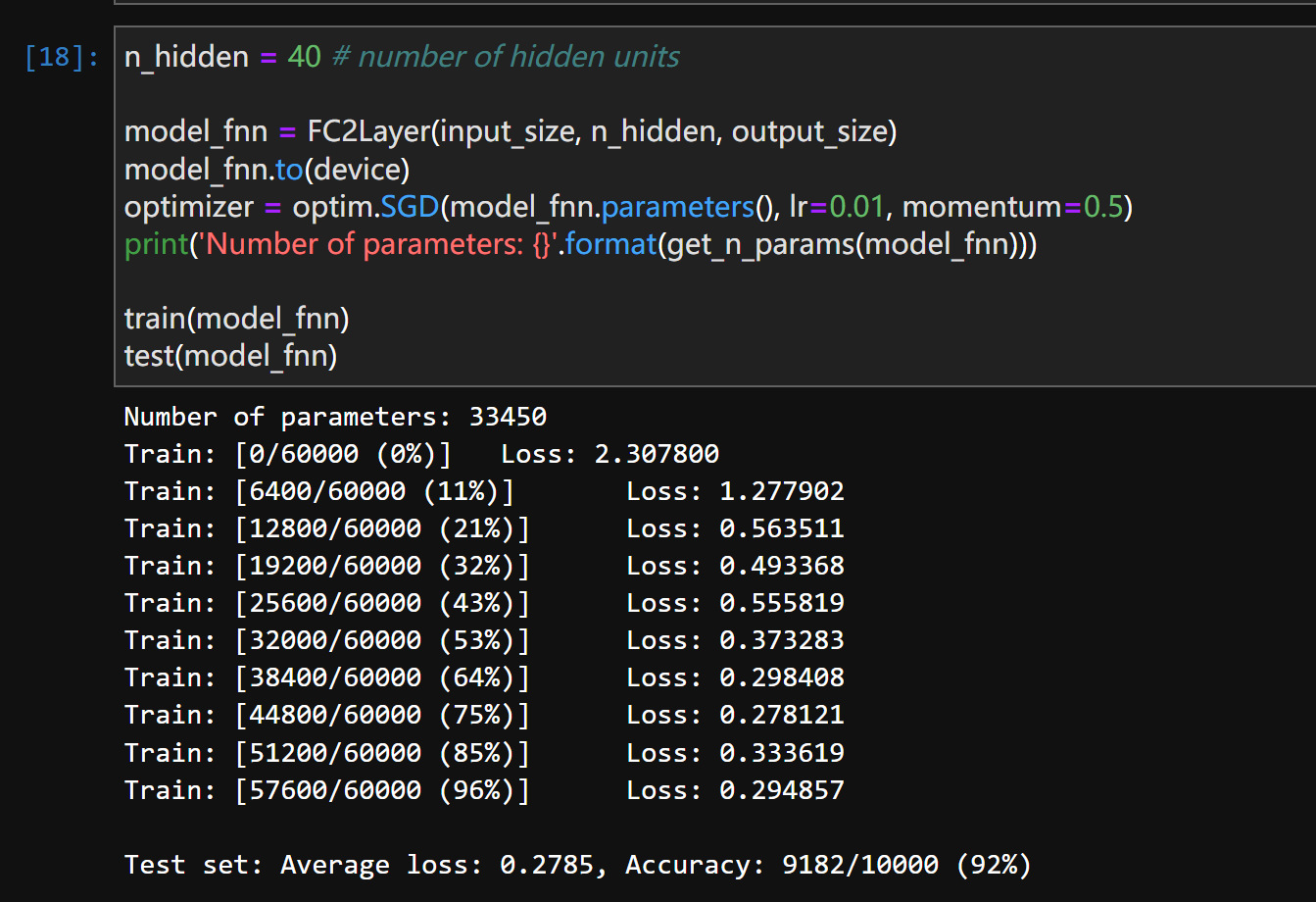Image resolution: width=1316 pixels, height=902 pixels.
Task: Click output row with Loss: 0.333619
Action: [484, 753]
